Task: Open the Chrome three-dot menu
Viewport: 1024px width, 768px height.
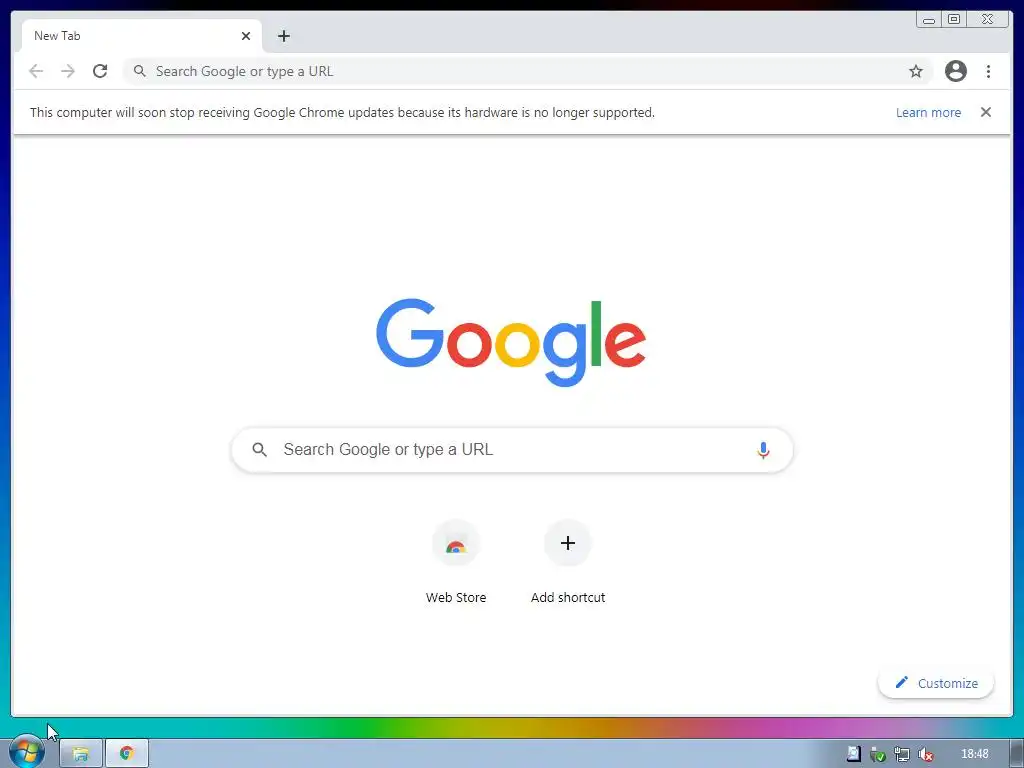Action: click(988, 71)
